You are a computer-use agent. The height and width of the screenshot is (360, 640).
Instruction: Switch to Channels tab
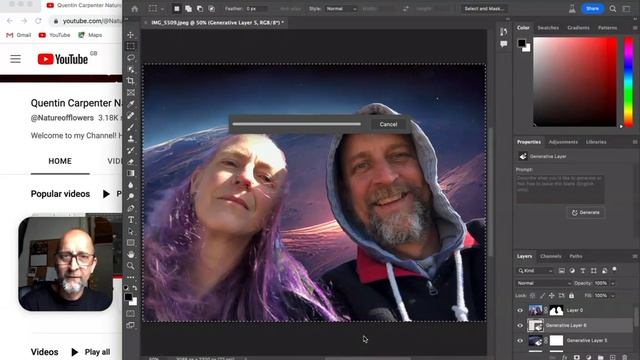[551, 256]
